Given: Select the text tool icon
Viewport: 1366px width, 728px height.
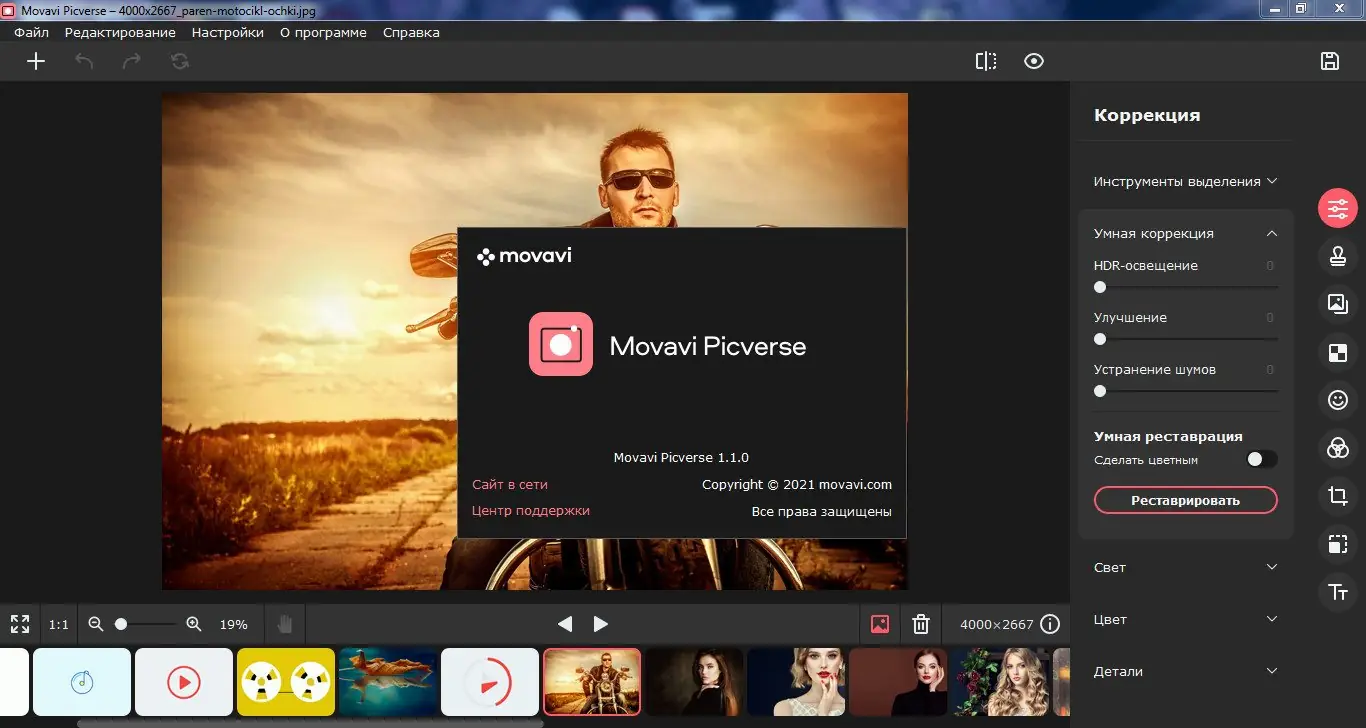Looking at the screenshot, I should click(x=1338, y=592).
